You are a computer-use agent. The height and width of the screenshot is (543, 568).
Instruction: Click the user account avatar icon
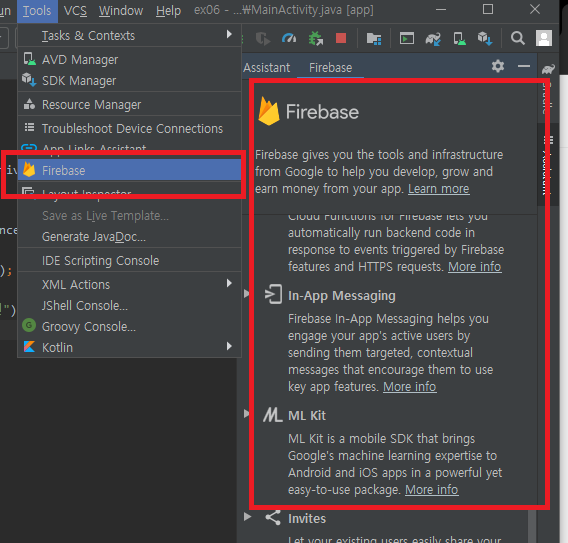click(x=544, y=38)
